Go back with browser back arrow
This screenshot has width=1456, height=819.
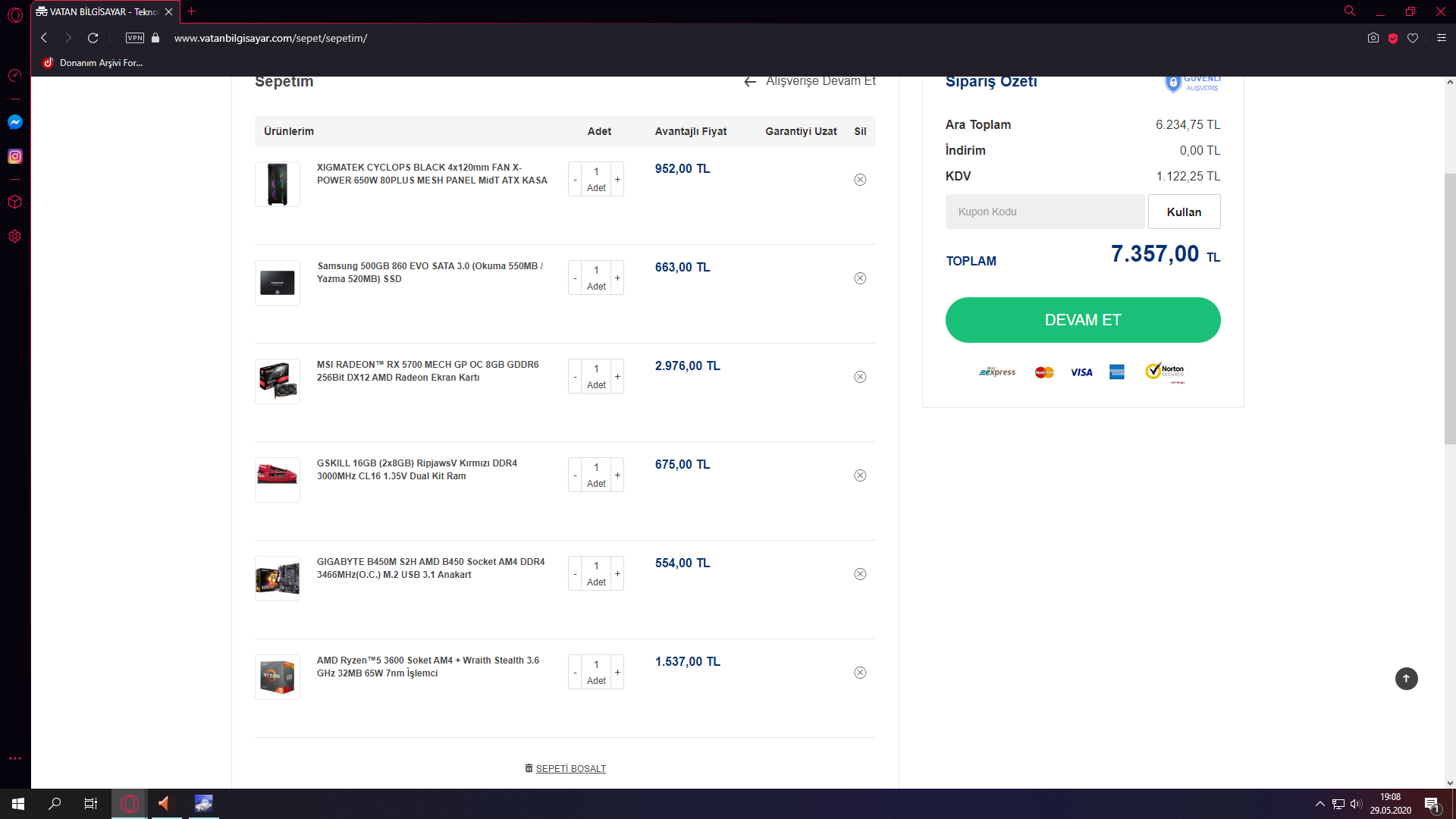(x=44, y=38)
